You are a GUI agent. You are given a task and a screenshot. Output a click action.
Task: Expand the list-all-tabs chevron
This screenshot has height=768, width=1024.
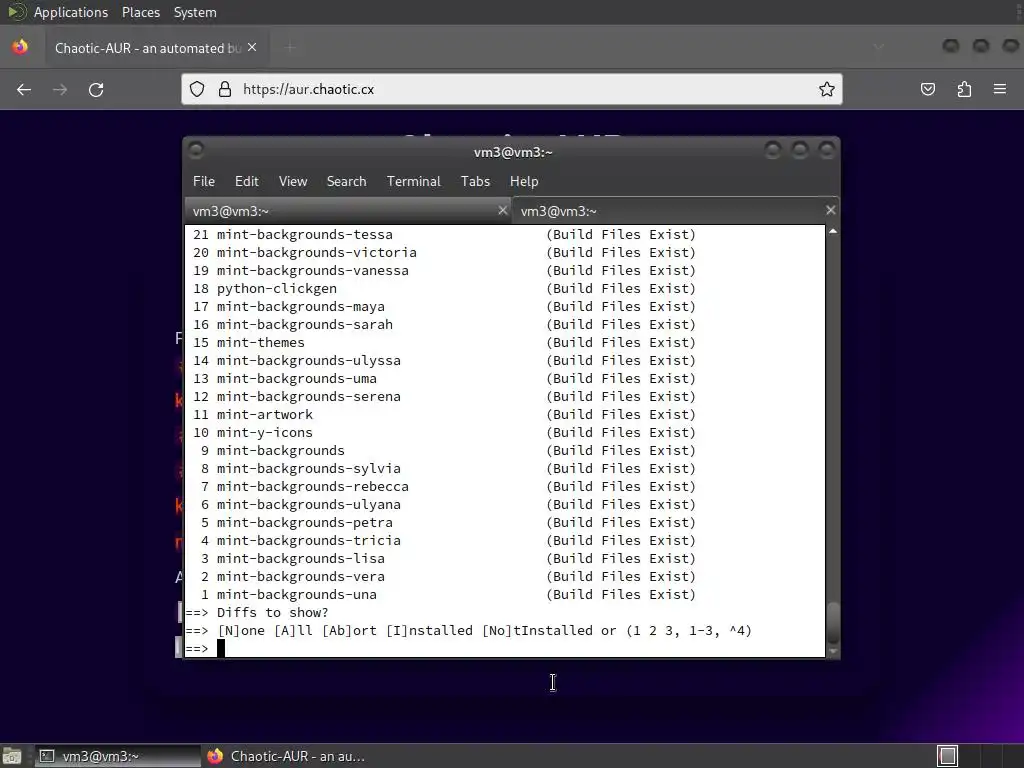(879, 47)
